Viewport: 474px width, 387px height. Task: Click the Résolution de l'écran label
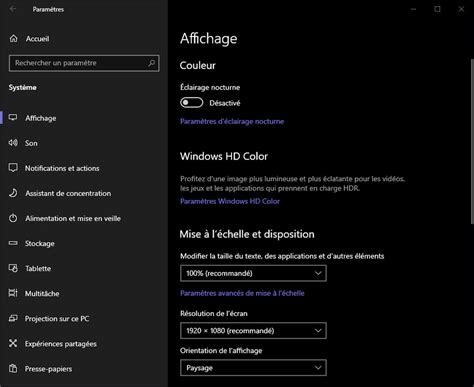pyautogui.click(x=214, y=313)
